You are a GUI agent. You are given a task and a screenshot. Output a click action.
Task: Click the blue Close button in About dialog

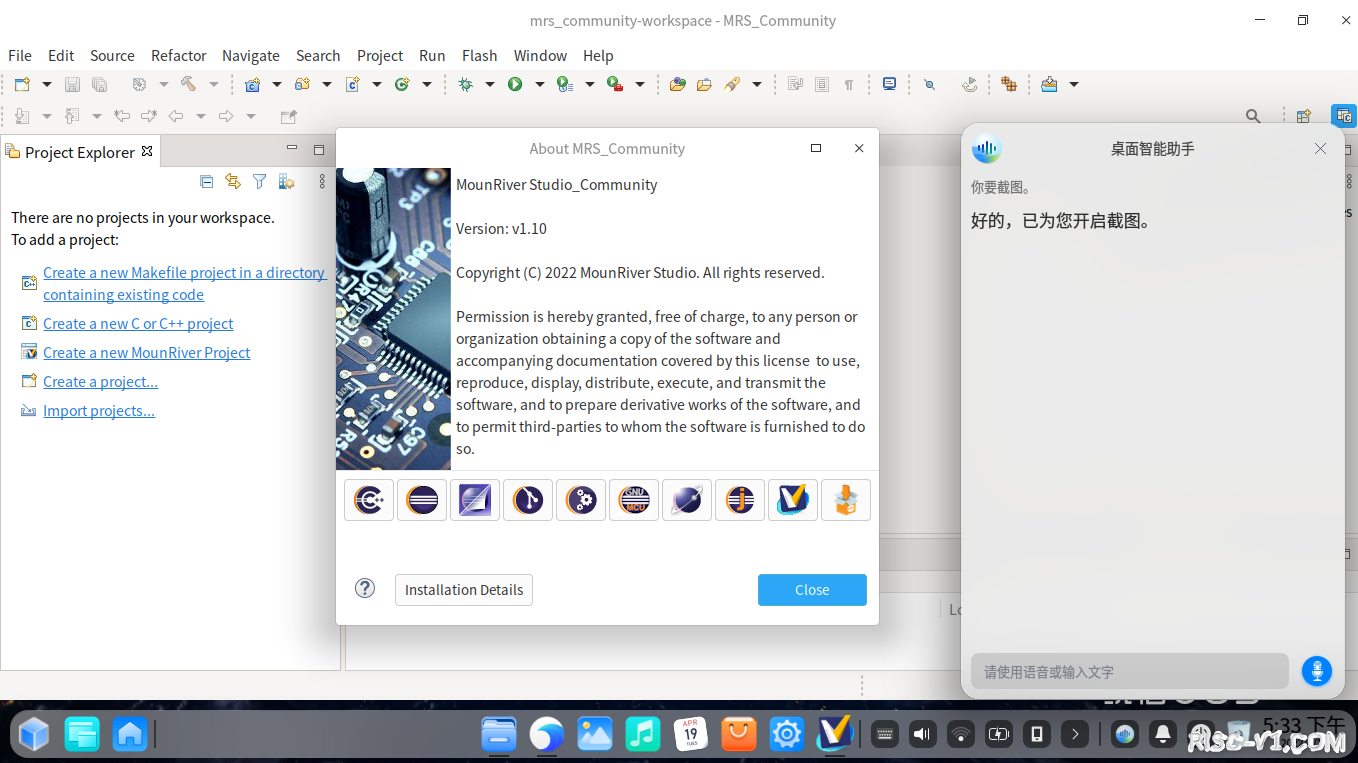point(812,590)
